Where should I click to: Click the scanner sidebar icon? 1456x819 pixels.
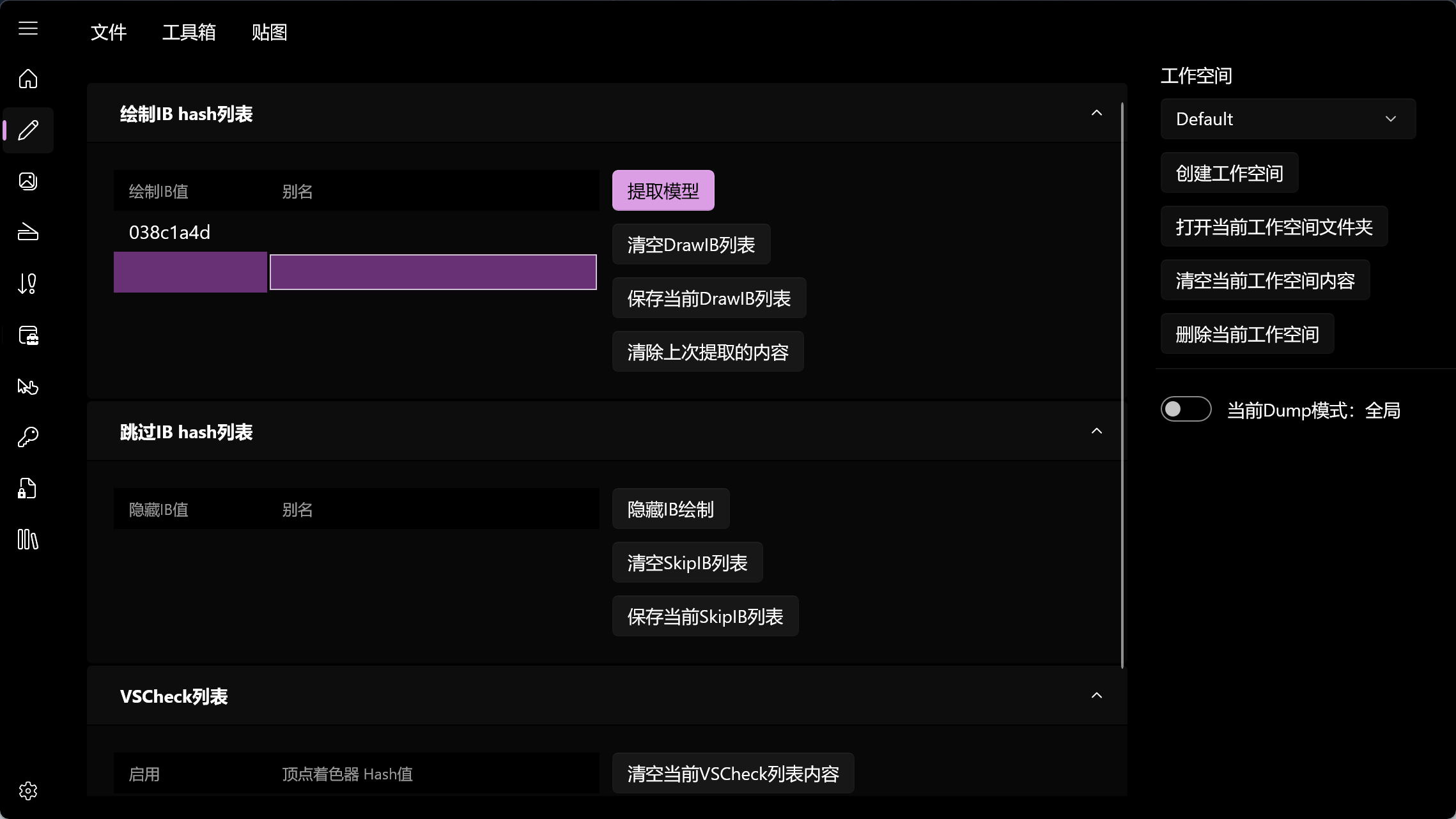(28, 232)
